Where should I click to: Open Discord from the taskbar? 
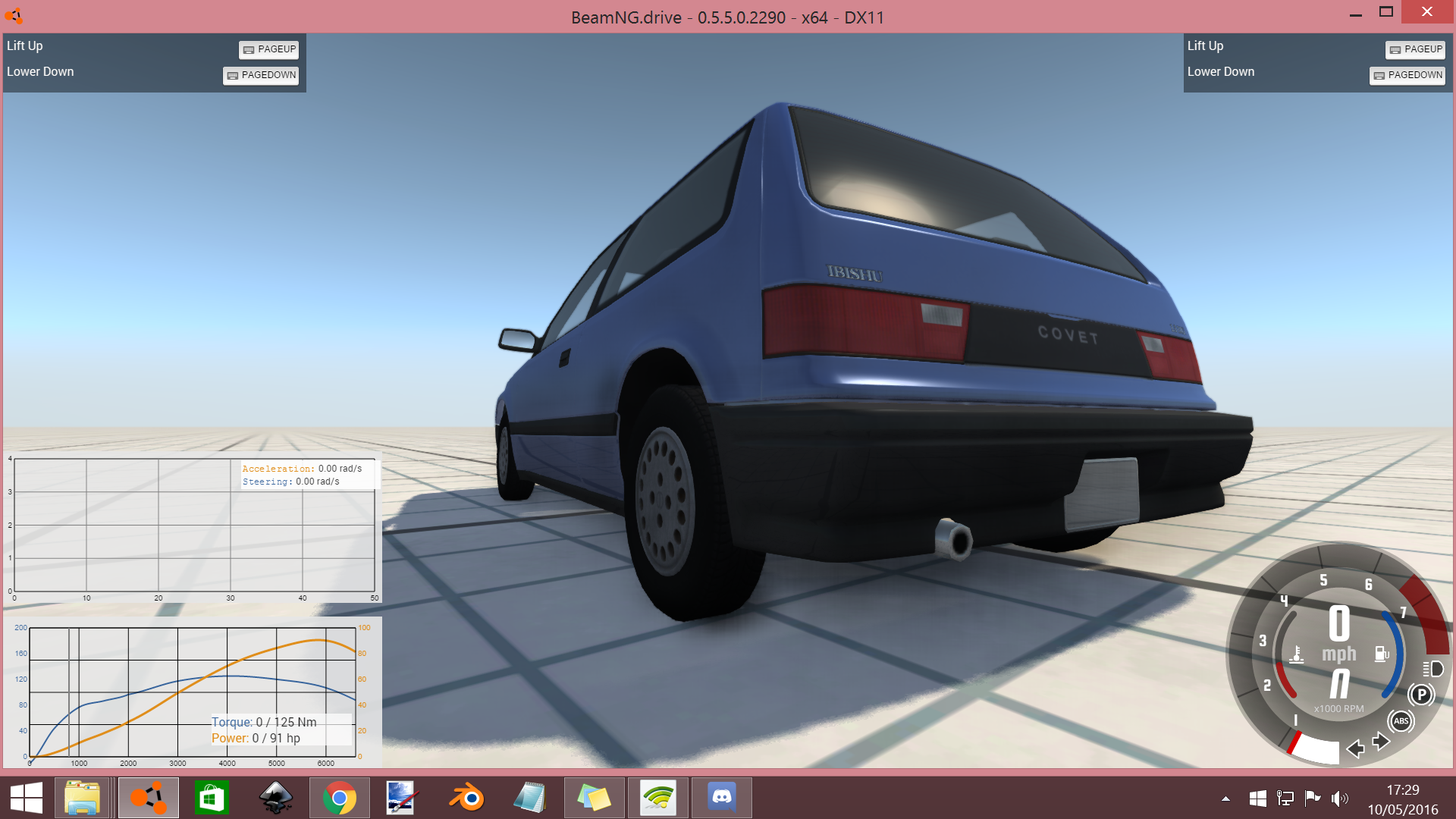(722, 798)
